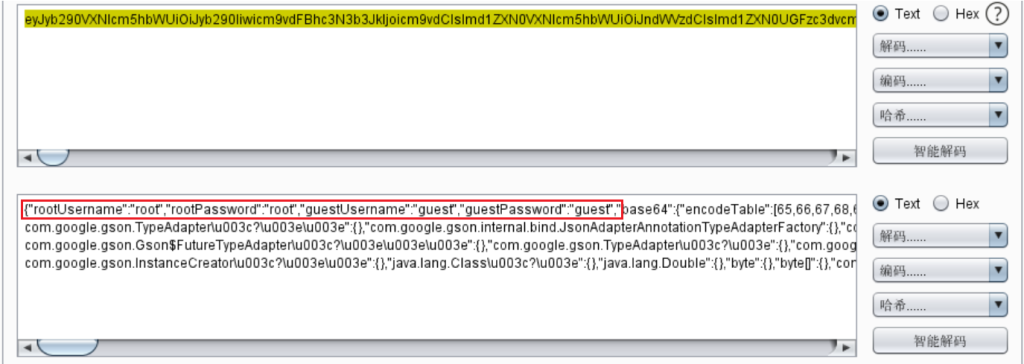
Task: Click the upper scrollbar thumb
Action: [x=53, y=157]
